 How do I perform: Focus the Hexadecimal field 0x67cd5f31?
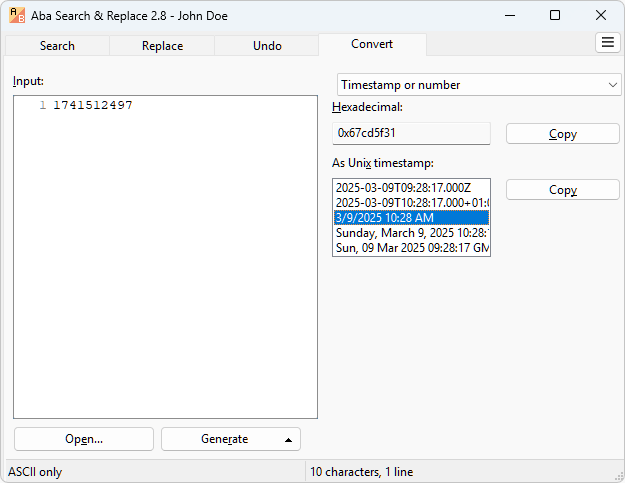(x=411, y=133)
